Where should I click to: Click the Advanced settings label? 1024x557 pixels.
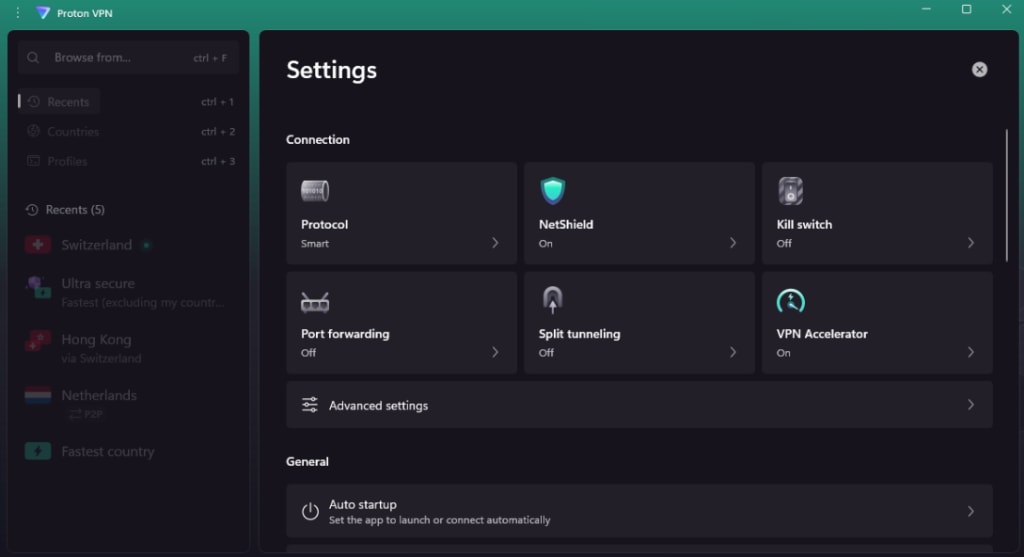pyautogui.click(x=378, y=406)
